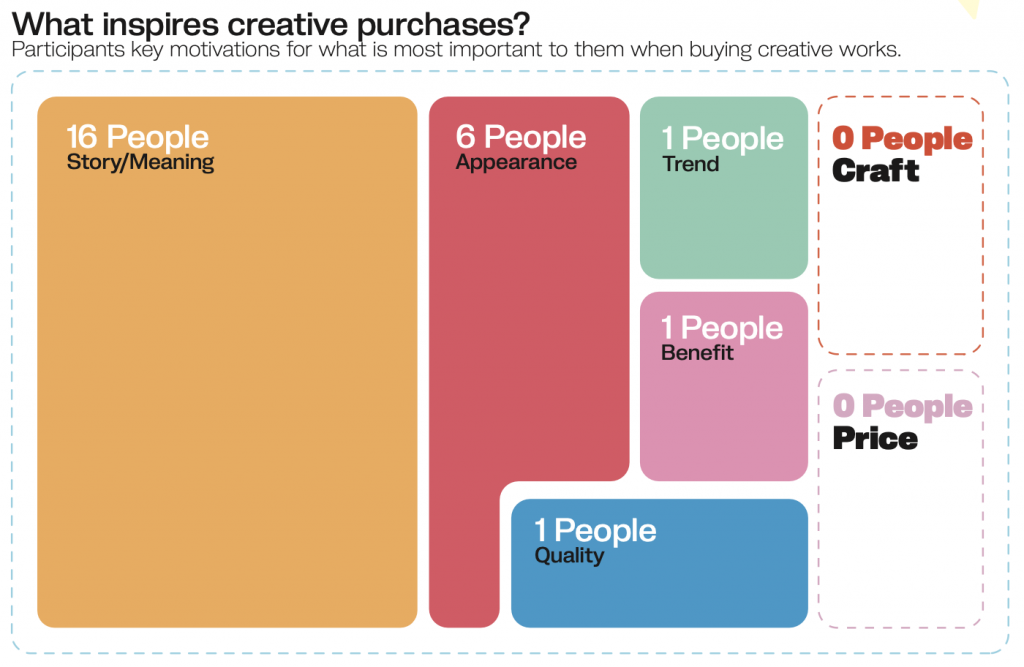Select the green Trend tile
Viewport: 1024px width, 667px height.
724,187
